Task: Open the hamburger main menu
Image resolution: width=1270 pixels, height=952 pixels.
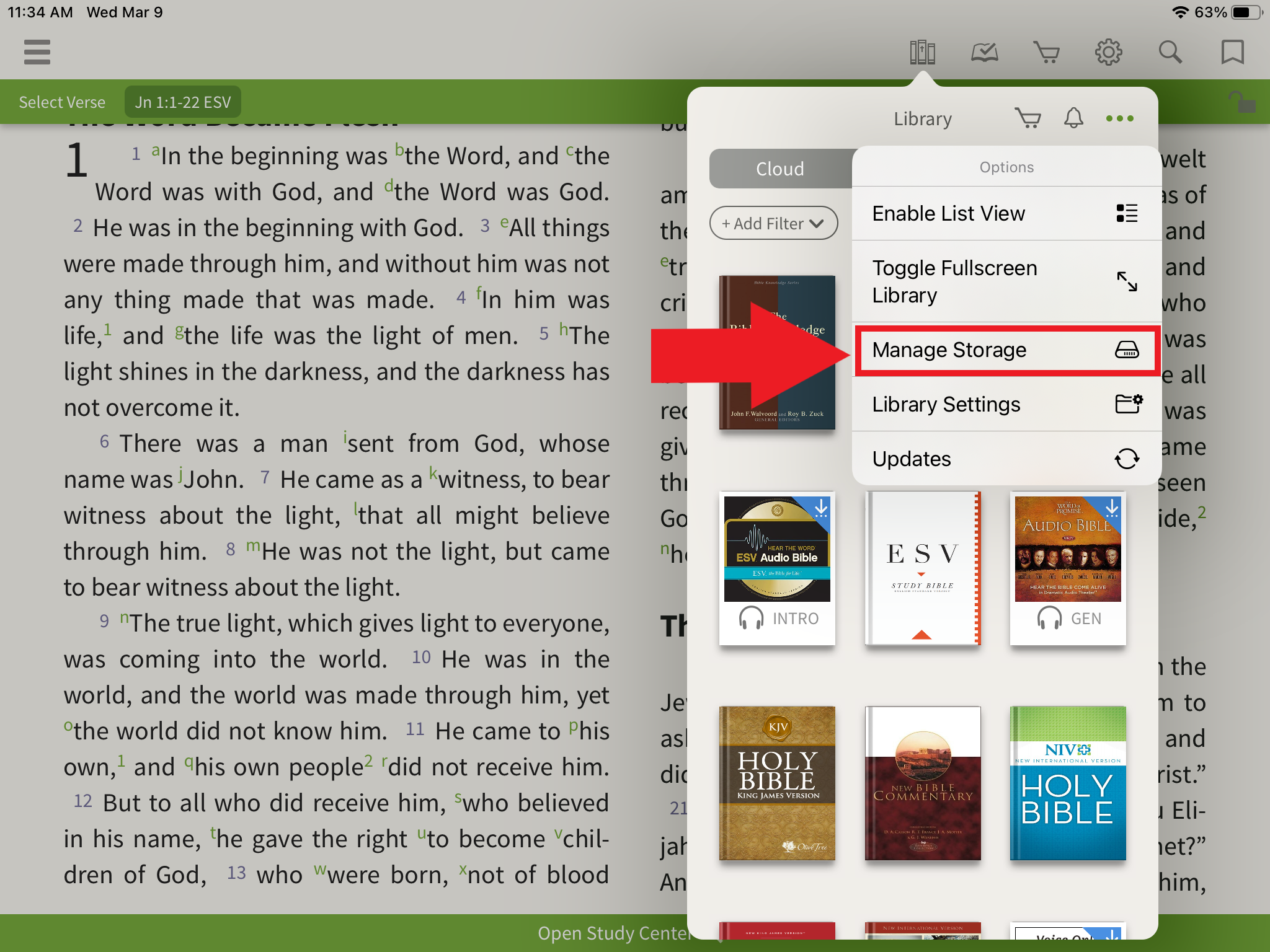Action: 37,52
